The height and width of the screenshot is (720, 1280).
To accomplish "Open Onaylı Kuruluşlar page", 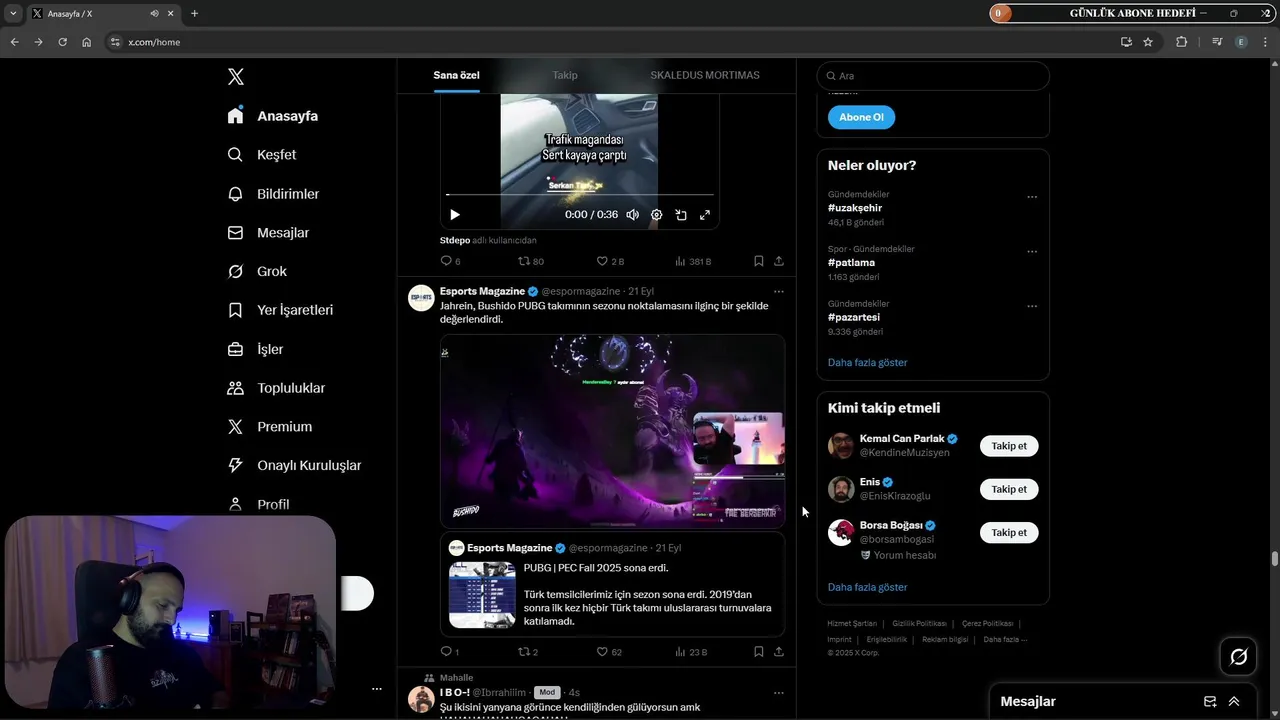I will click(x=294, y=466).
